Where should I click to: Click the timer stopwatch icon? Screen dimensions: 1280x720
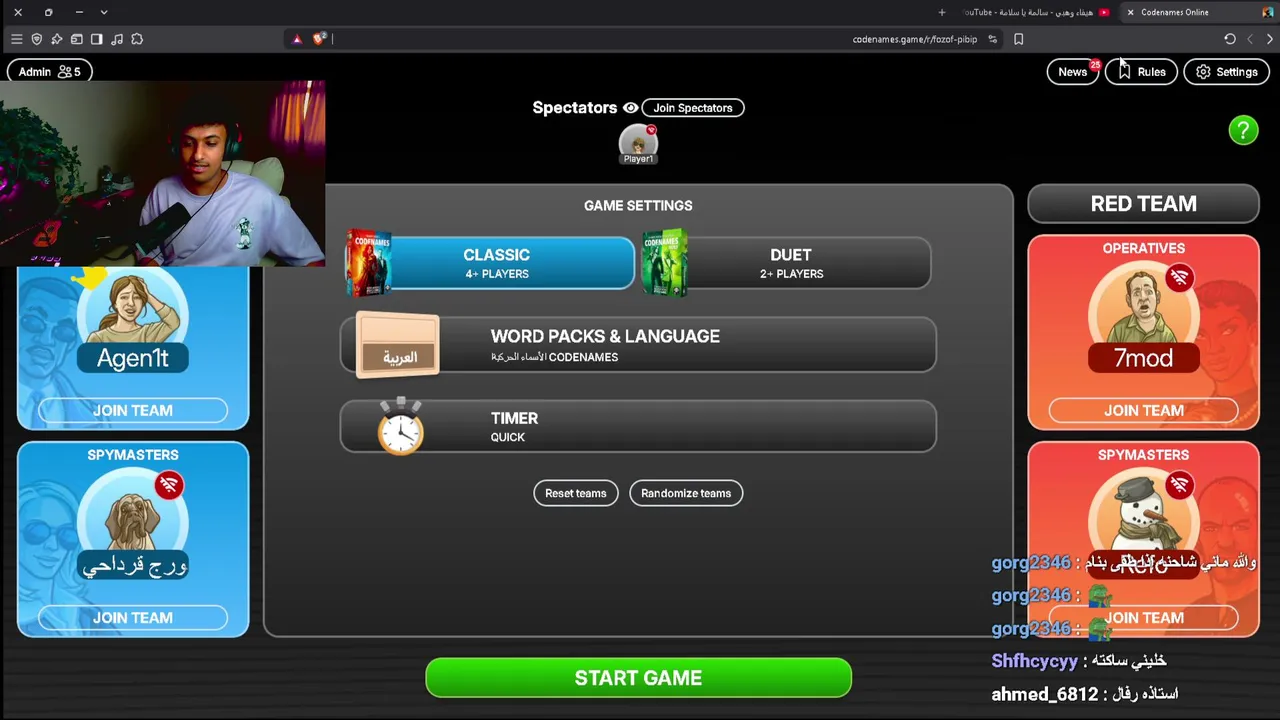401,427
